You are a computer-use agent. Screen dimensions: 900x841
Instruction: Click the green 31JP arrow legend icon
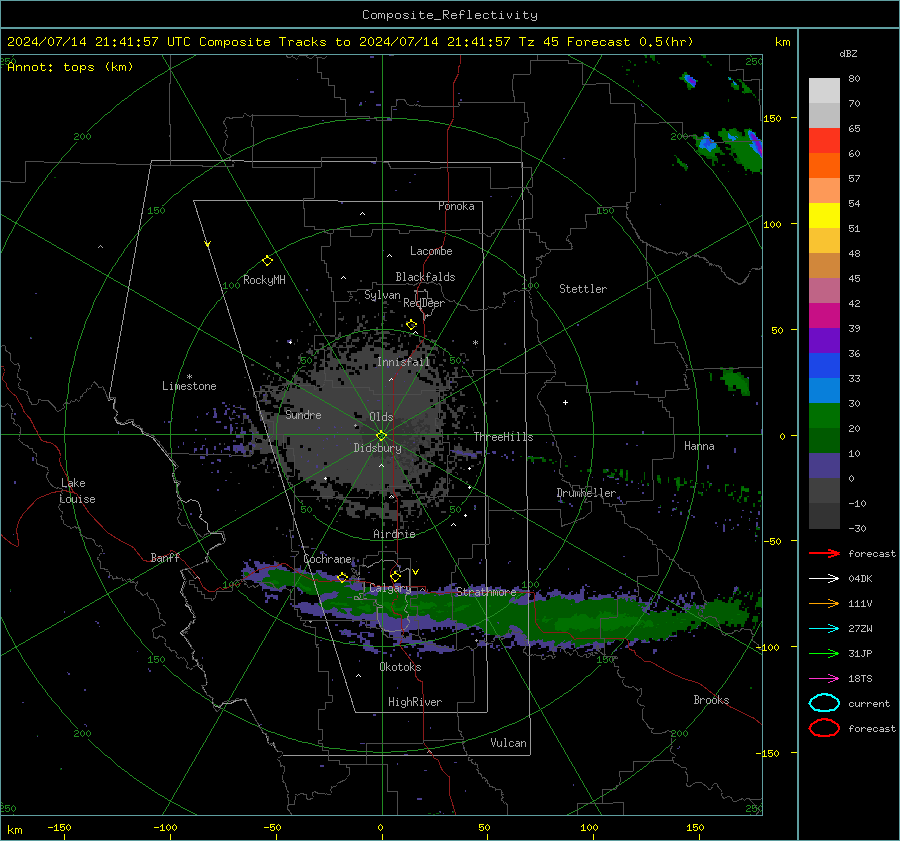pyautogui.click(x=824, y=653)
